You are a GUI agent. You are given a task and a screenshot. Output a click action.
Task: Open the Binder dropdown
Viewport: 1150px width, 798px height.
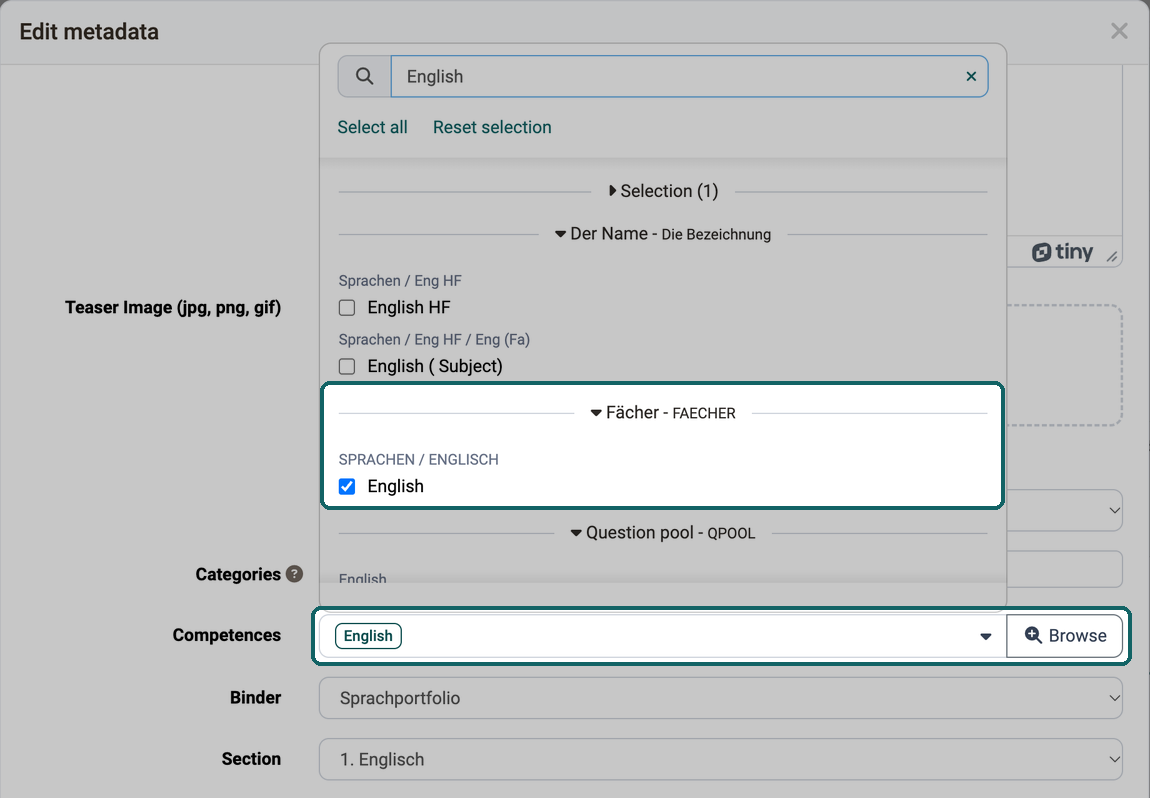720,698
